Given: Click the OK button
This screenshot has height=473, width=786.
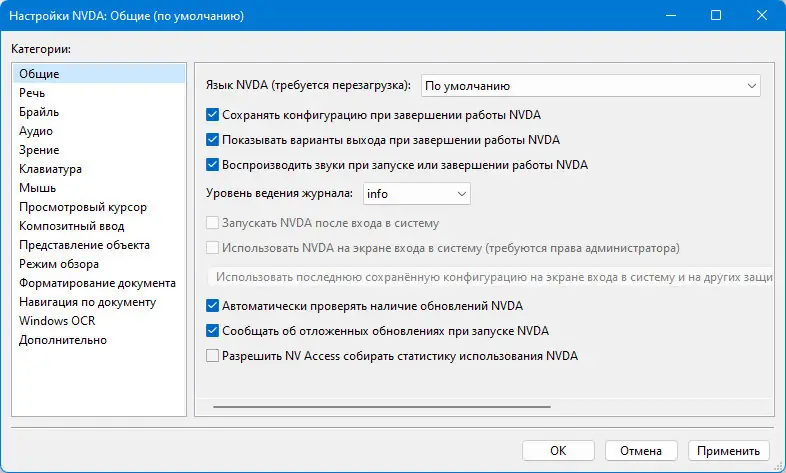Looking at the screenshot, I should 559,450.
